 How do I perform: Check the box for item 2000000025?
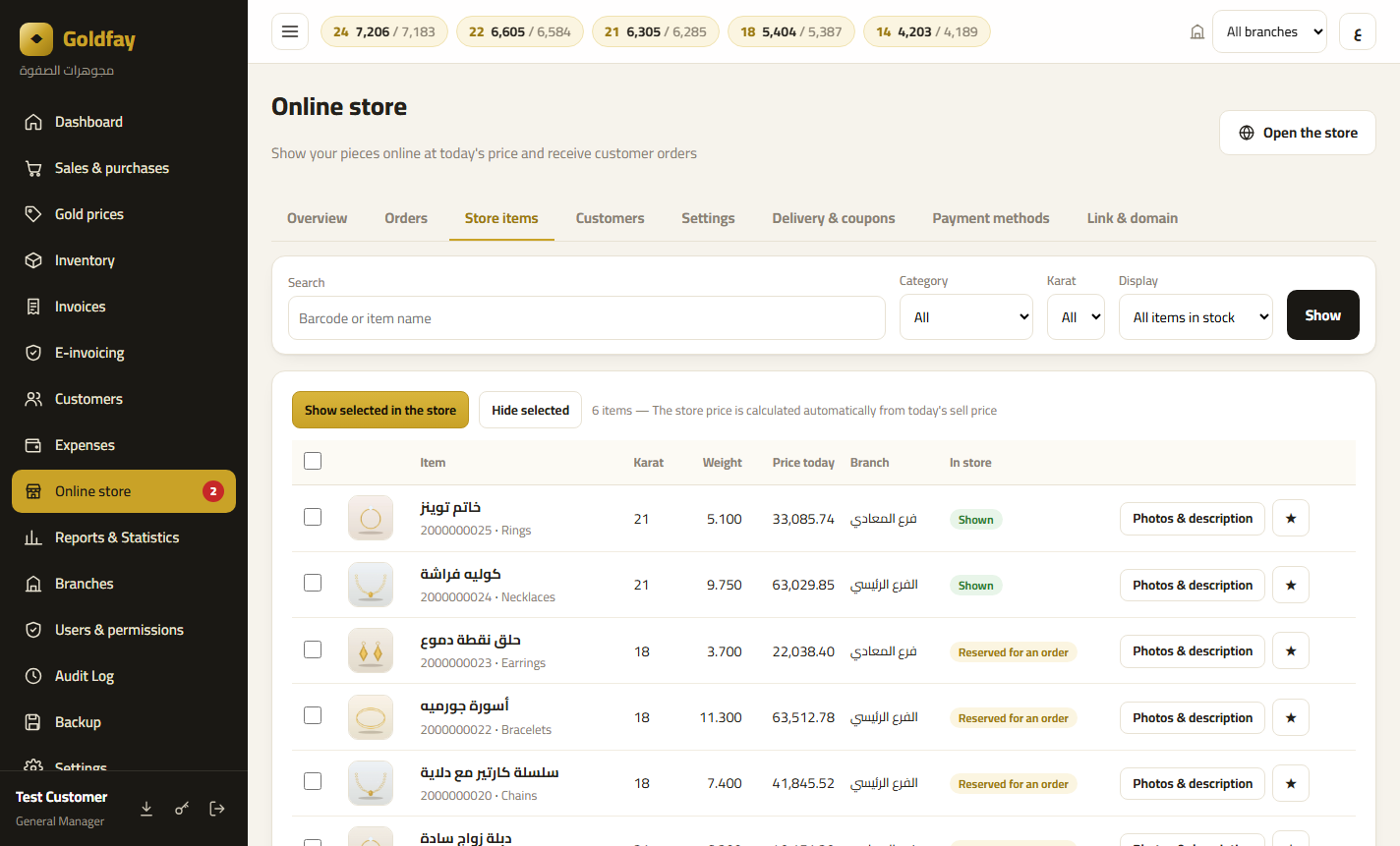pos(313,517)
